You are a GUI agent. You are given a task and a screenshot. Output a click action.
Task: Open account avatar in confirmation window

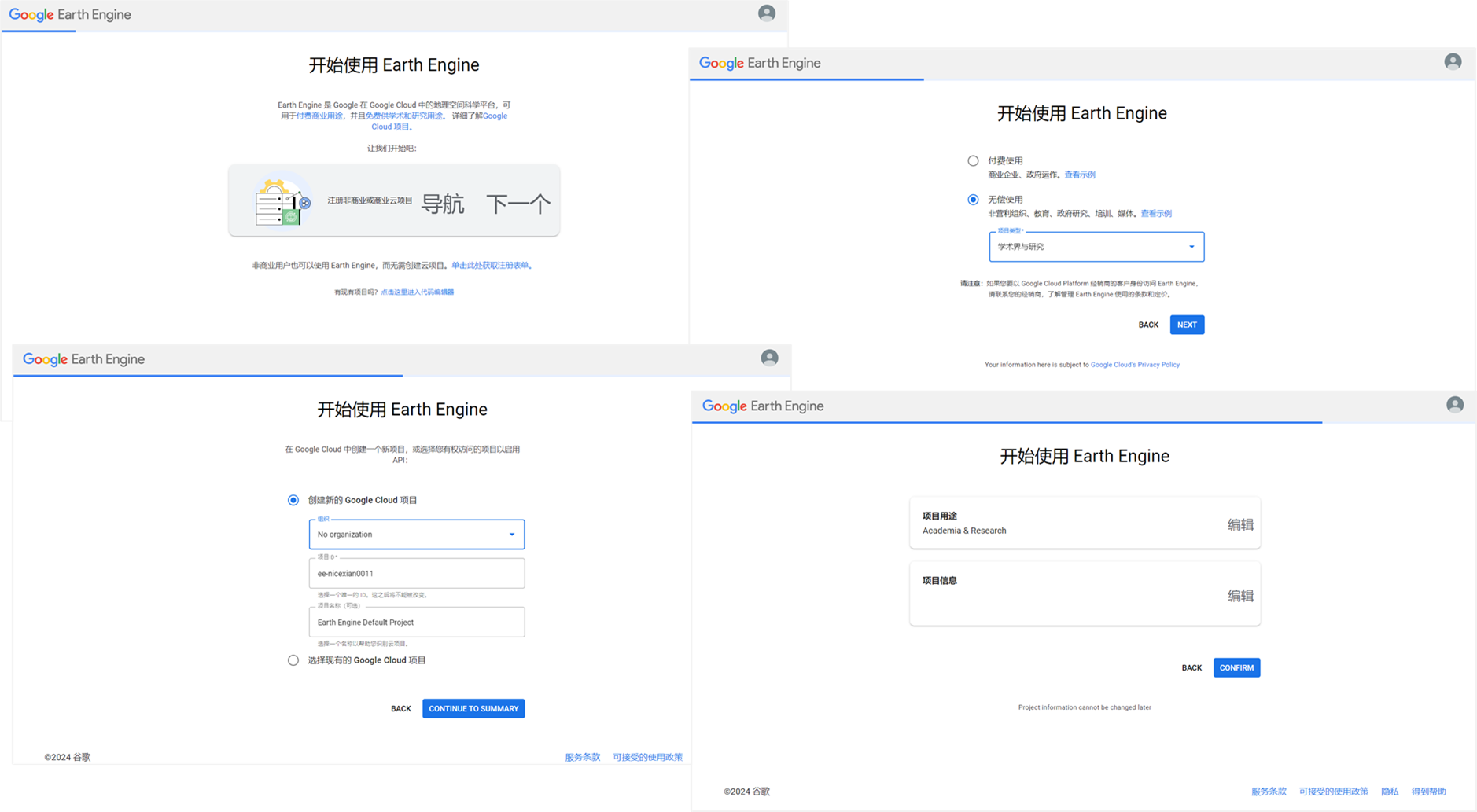pyautogui.click(x=1455, y=405)
